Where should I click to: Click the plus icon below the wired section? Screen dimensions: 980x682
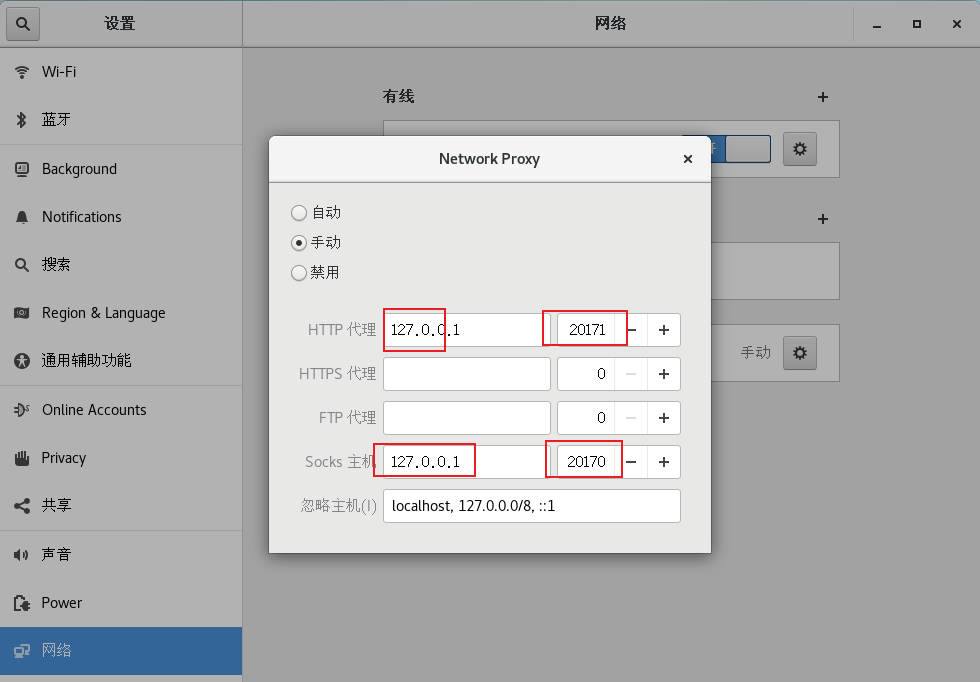point(822,219)
